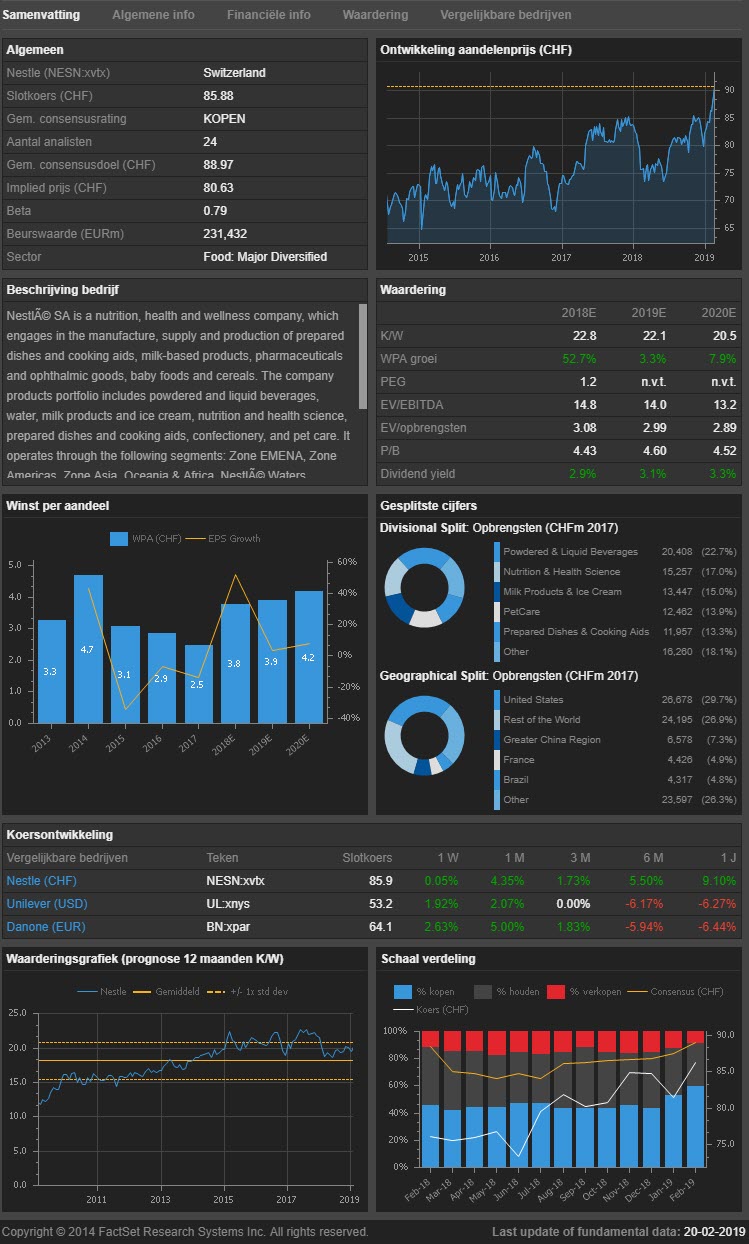Toggle the EPS Growth legend line
The height and width of the screenshot is (1244, 749).
coord(194,539)
